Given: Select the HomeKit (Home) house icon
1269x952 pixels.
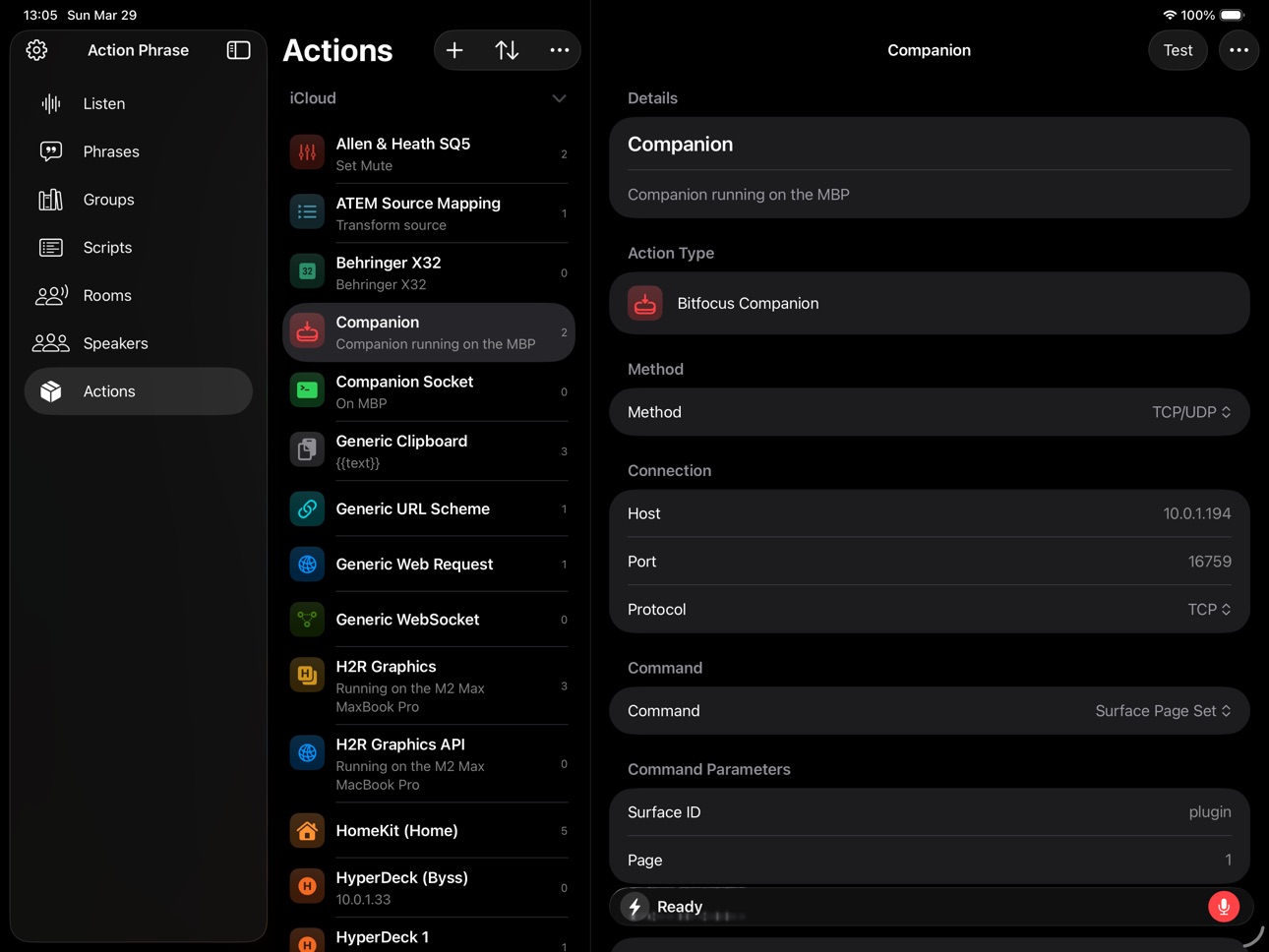Looking at the screenshot, I should coord(307,831).
